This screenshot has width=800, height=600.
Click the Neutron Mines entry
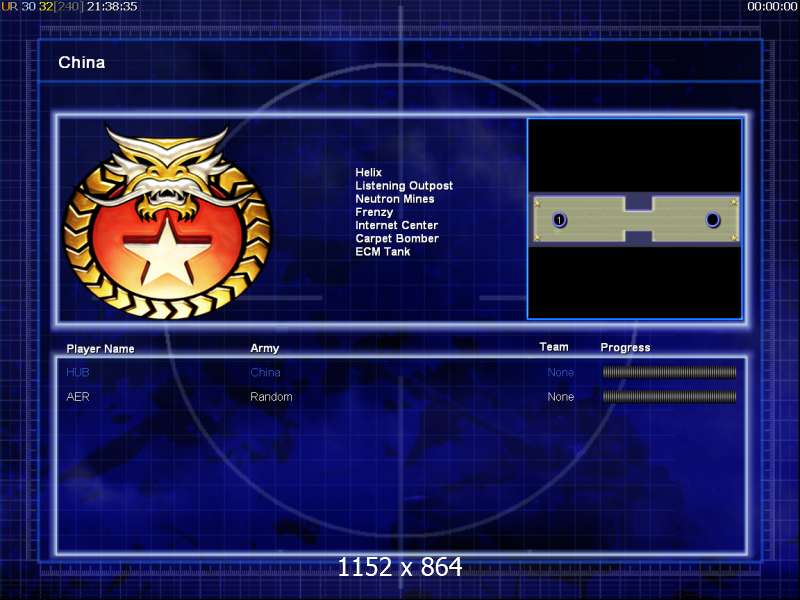[x=395, y=199]
